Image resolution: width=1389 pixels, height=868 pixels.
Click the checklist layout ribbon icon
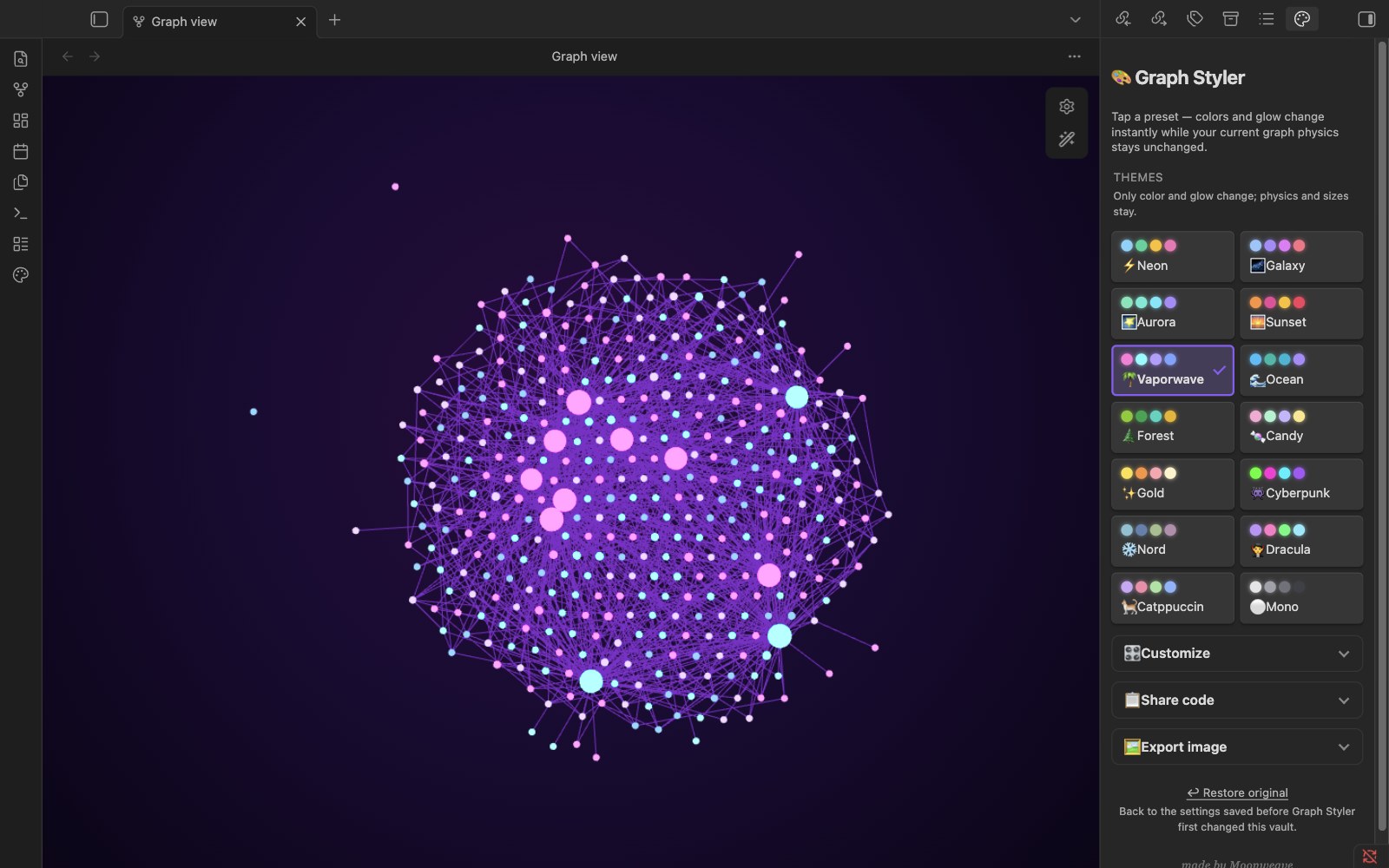pyautogui.click(x=21, y=244)
